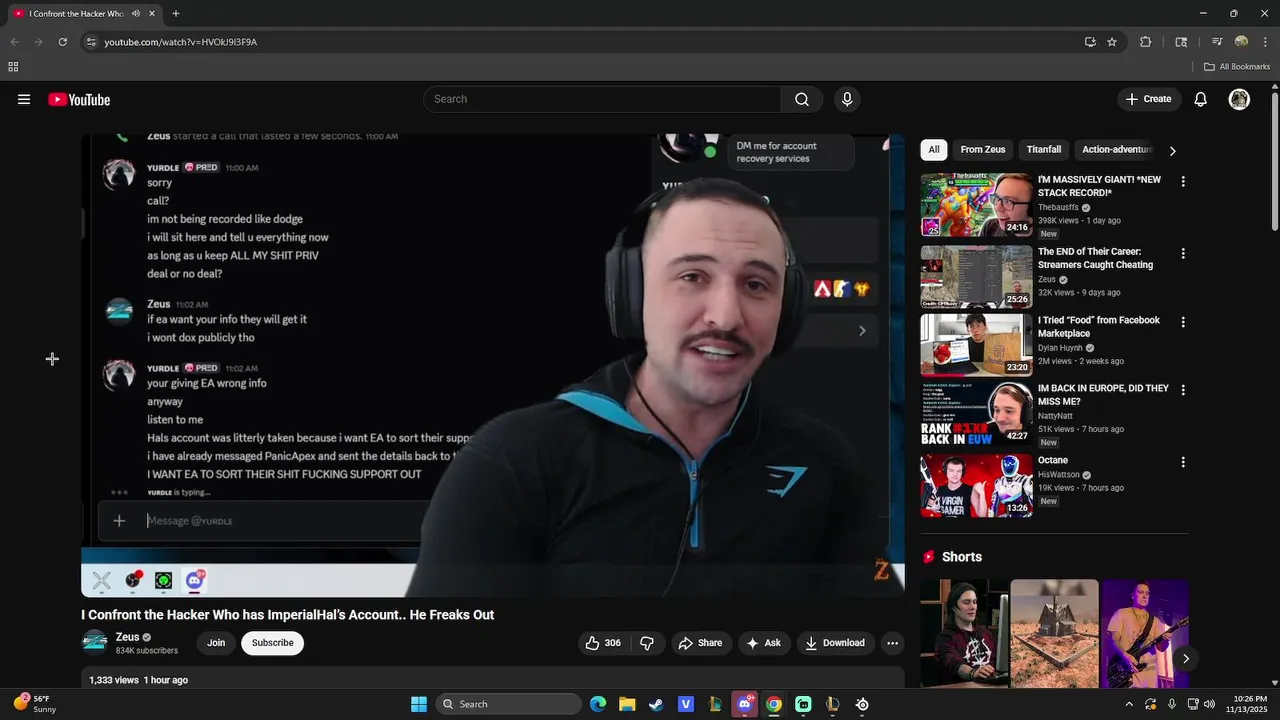Show hidden system tray icons

(x=1129, y=704)
